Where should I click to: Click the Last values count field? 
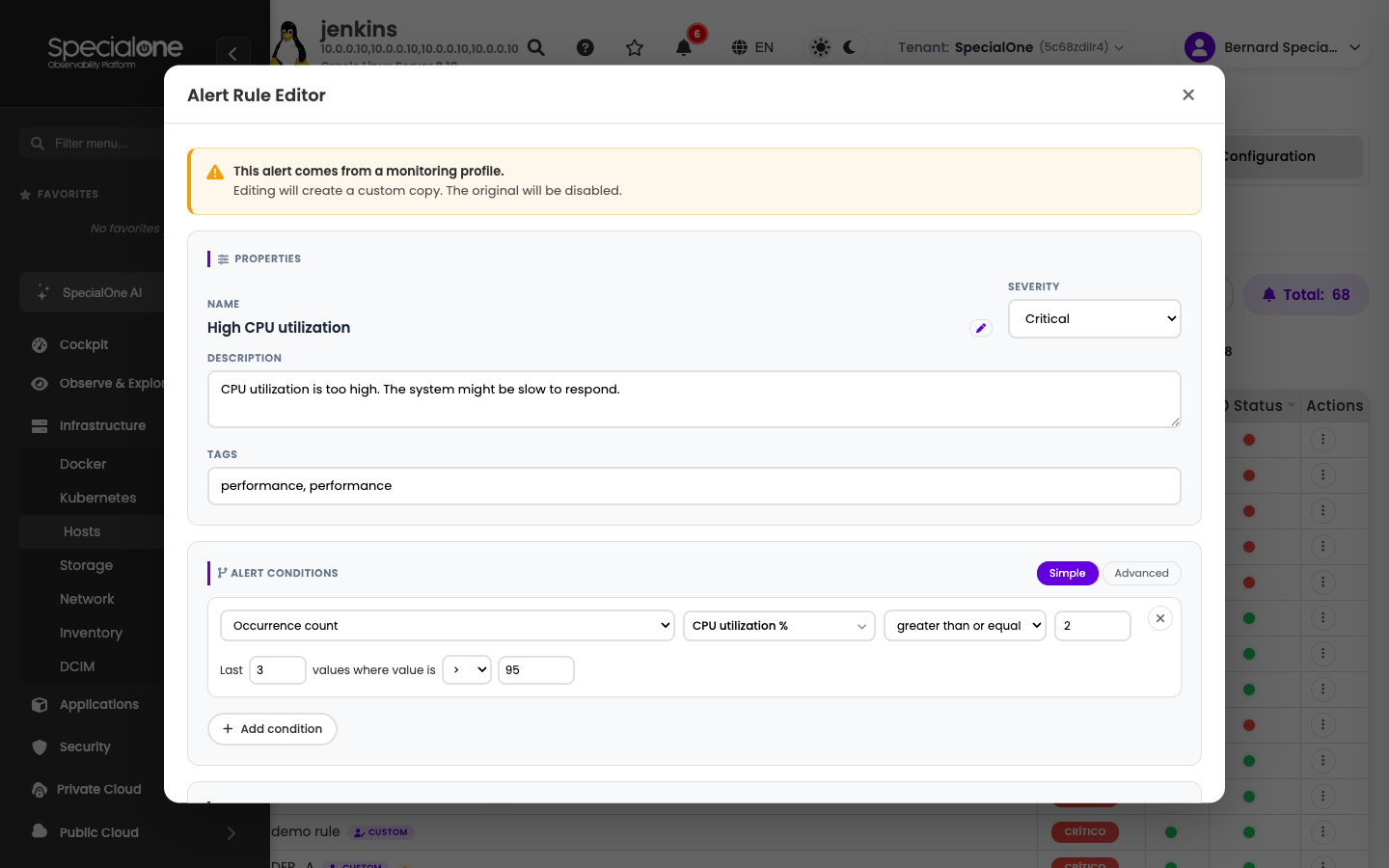pyautogui.click(x=278, y=670)
